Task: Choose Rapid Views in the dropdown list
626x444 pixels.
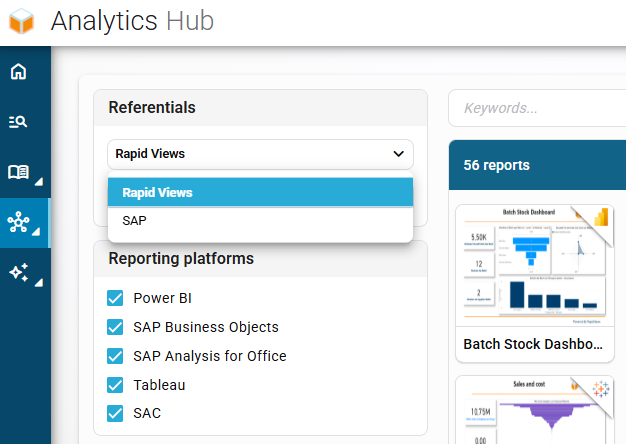Action: pyautogui.click(x=260, y=192)
